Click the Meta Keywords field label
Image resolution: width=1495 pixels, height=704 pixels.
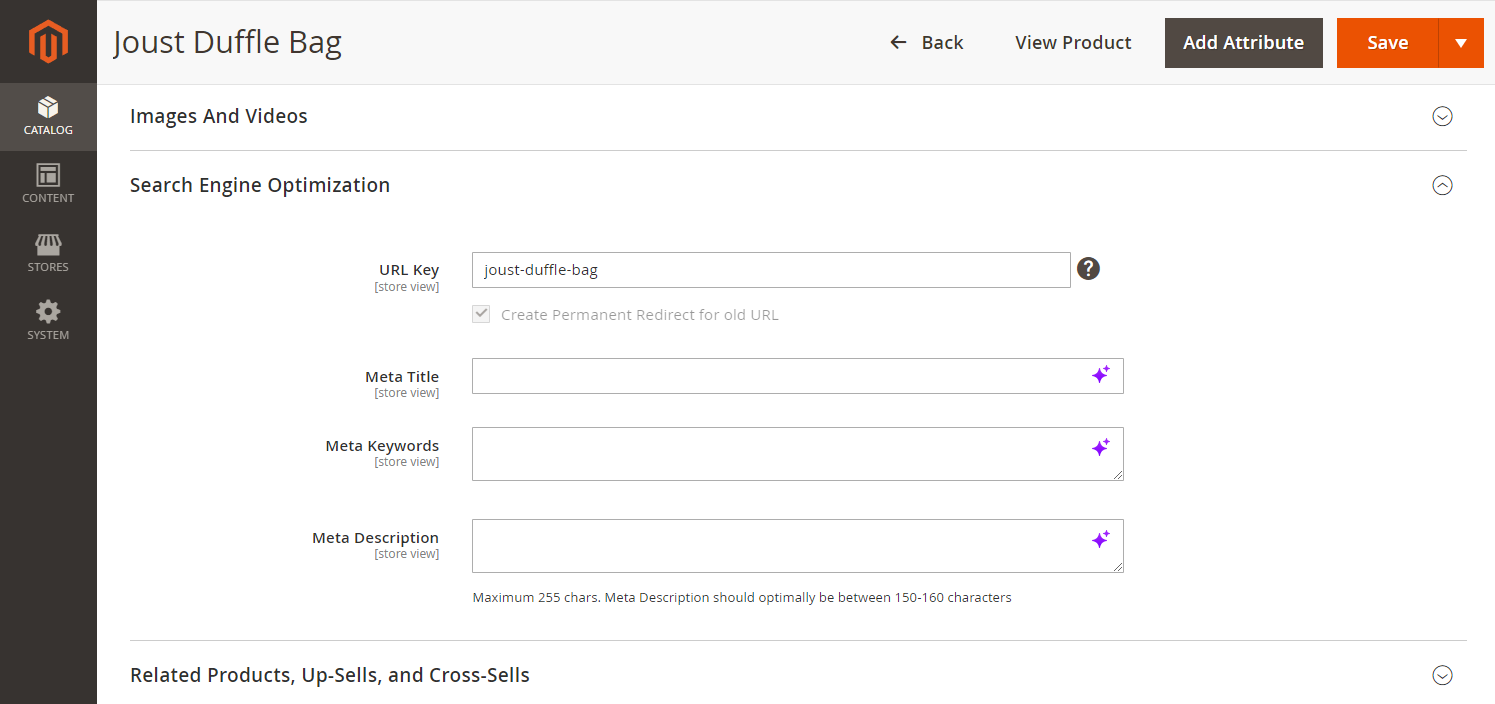[x=382, y=446]
